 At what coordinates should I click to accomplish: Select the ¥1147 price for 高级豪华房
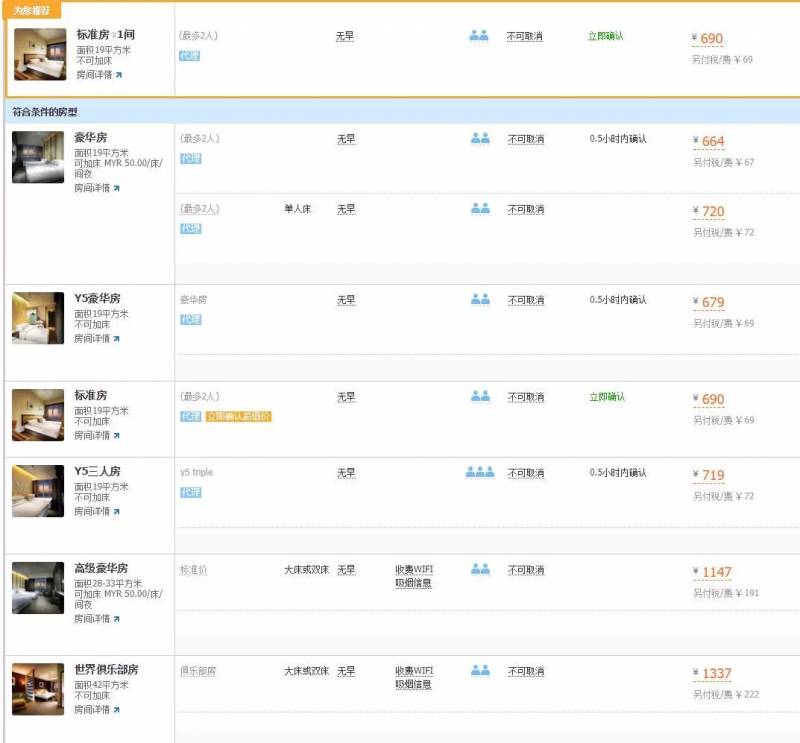point(712,573)
